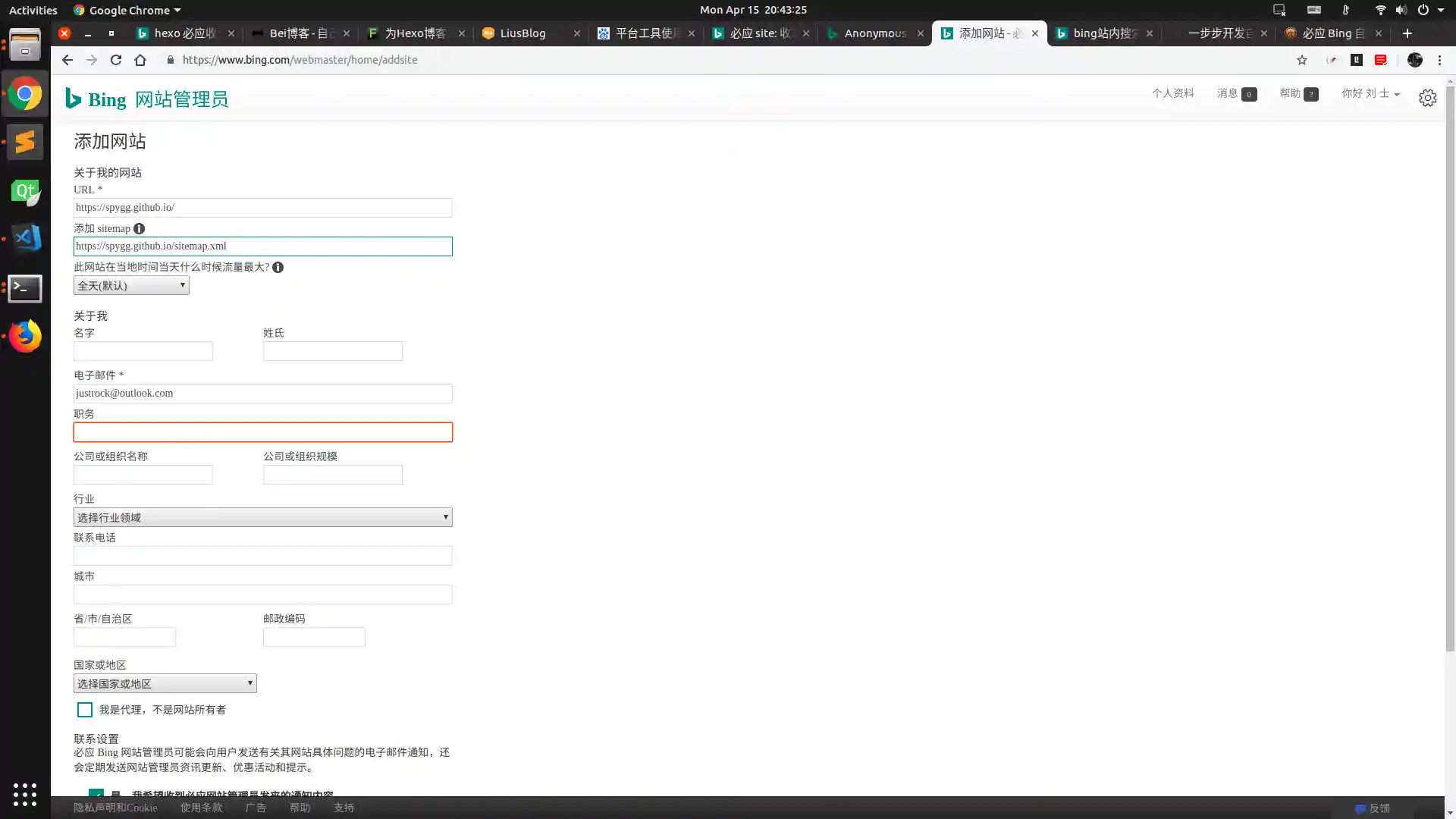
Task: Switch to hexo 必应收 tab
Action: pyautogui.click(x=184, y=33)
